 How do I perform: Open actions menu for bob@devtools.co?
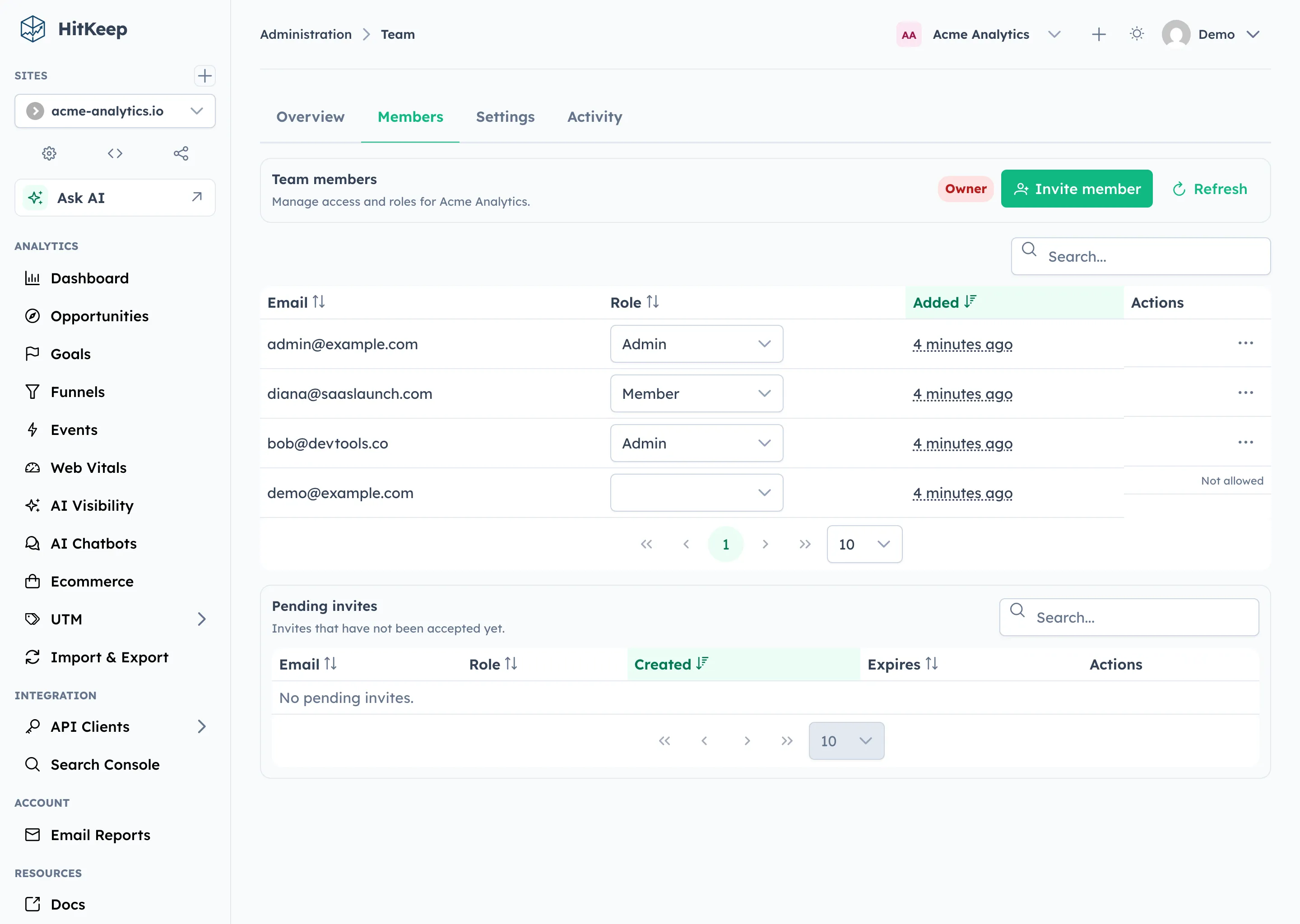[x=1245, y=442]
